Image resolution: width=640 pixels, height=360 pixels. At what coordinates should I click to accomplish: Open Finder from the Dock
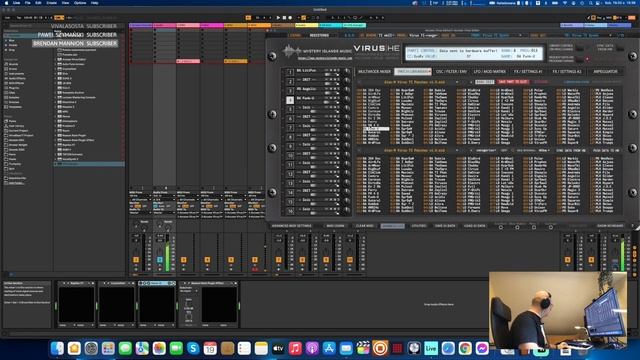click(57, 348)
